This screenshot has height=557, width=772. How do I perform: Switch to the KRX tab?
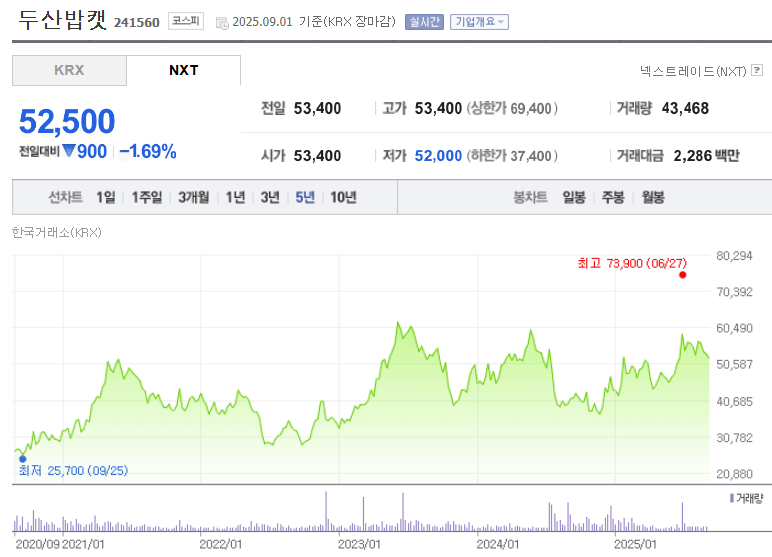click(69, 70)
